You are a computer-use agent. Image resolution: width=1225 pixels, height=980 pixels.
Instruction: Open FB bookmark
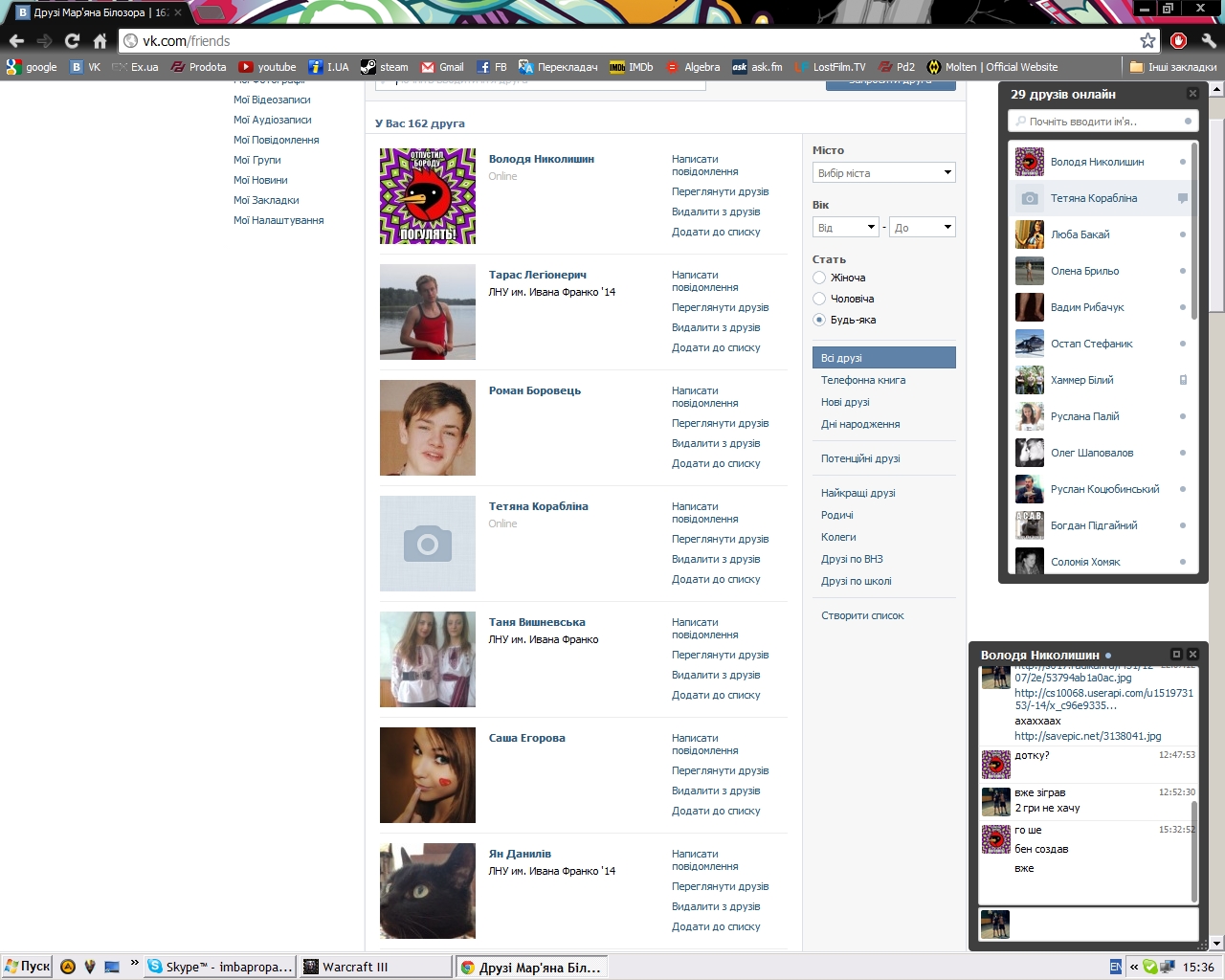coord(492,67)
